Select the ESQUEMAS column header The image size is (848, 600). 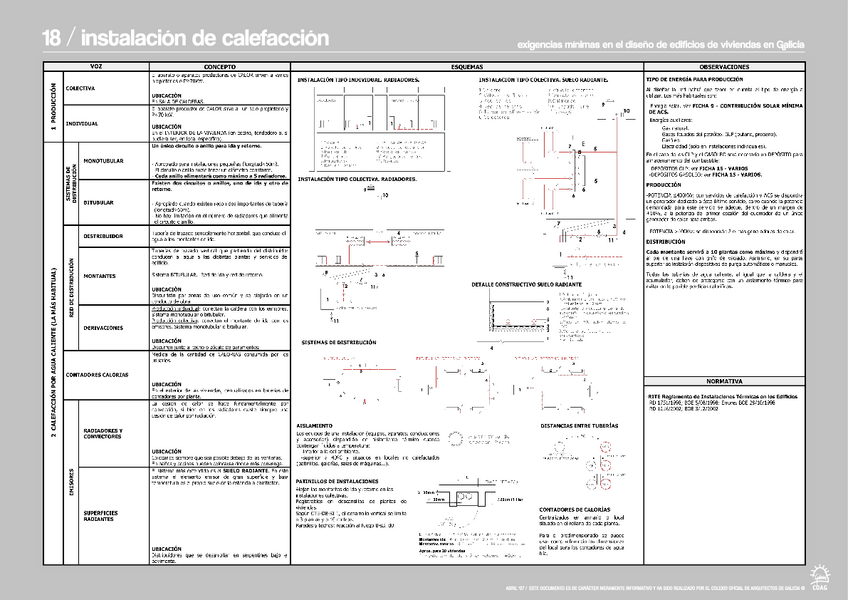[x=466, y=65]
